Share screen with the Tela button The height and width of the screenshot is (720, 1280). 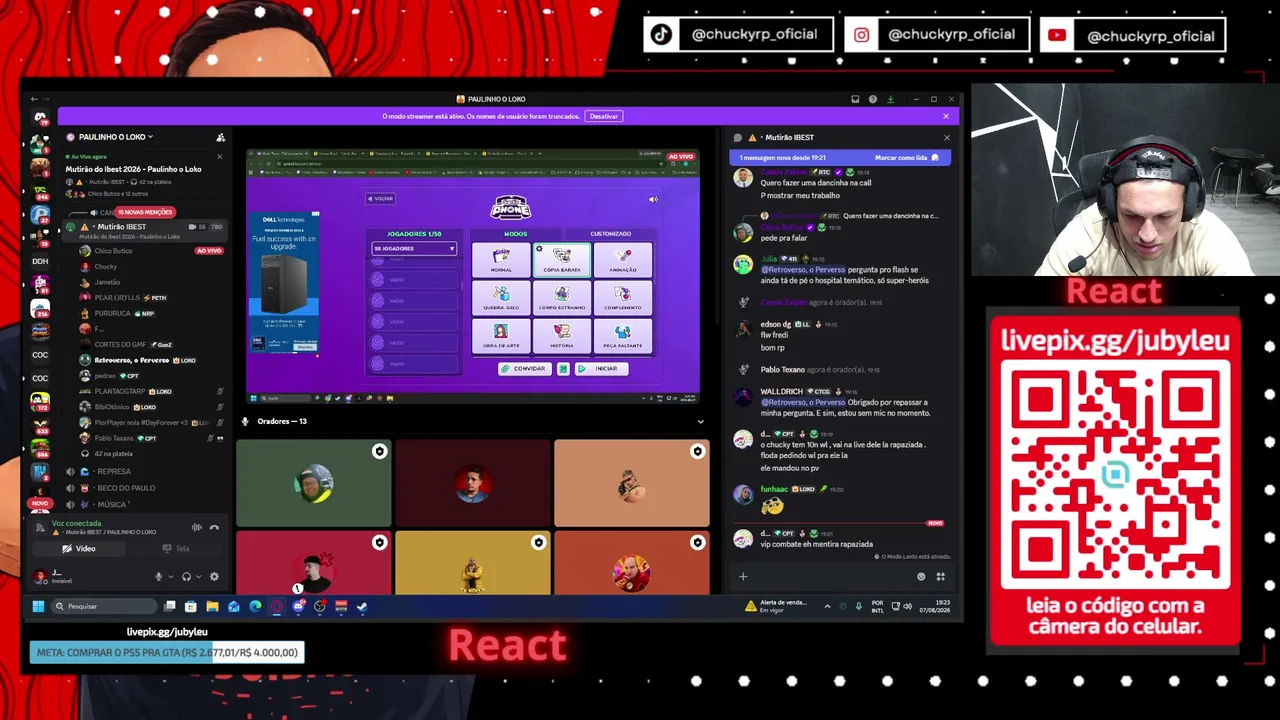176,549
